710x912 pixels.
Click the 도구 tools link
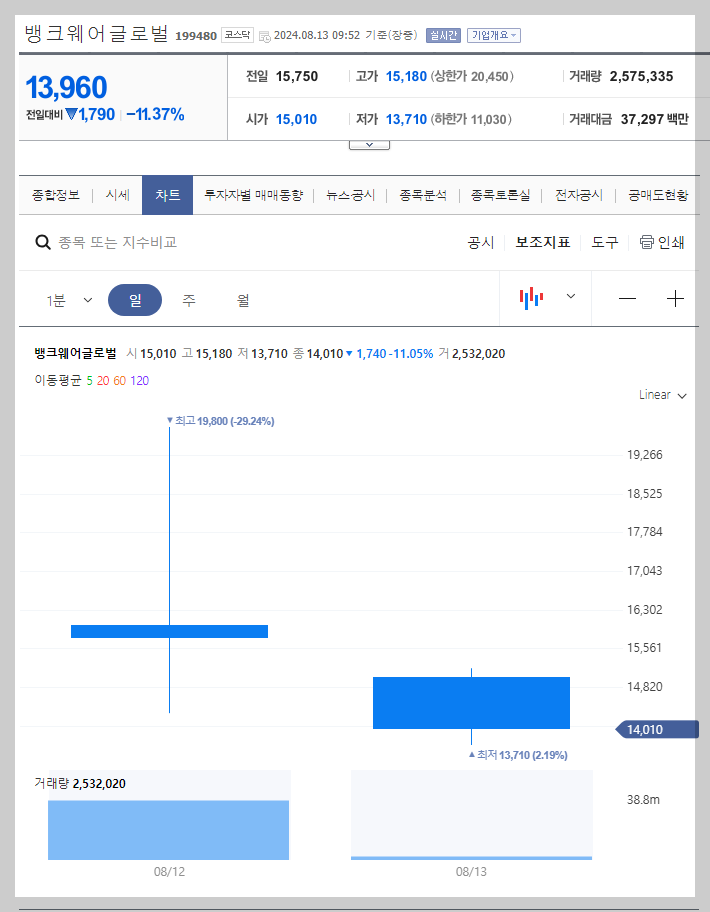click(x=604, y=242)
